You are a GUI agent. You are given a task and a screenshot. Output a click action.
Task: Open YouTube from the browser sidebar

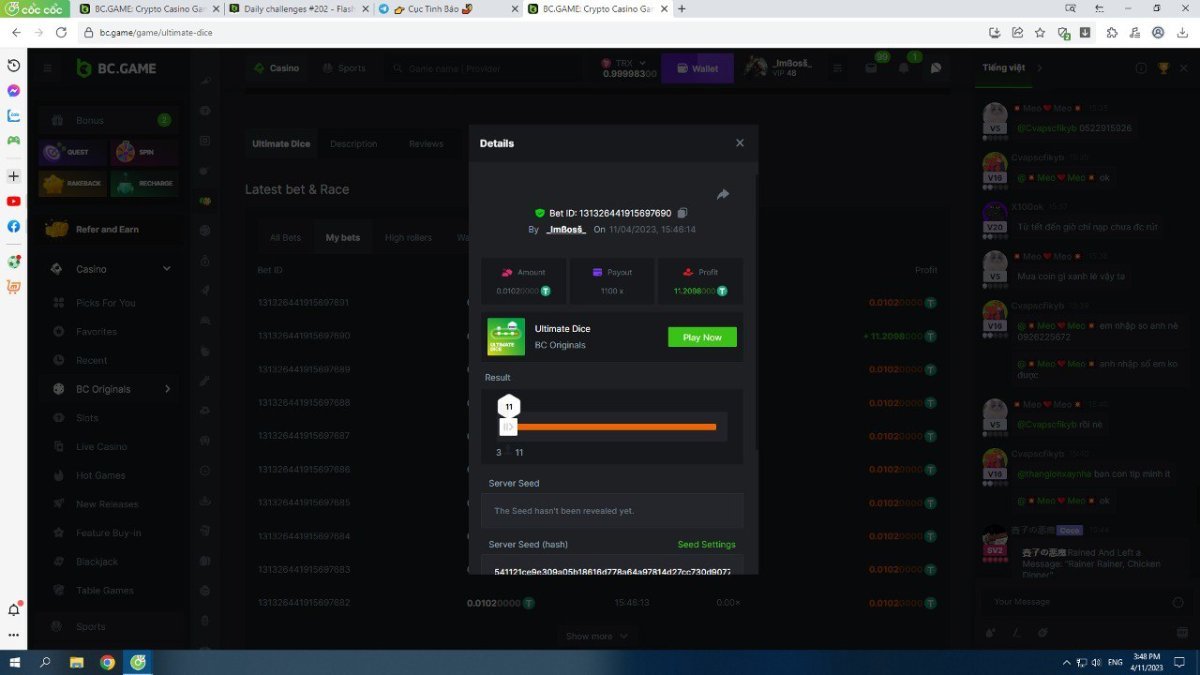click(14, 201)
